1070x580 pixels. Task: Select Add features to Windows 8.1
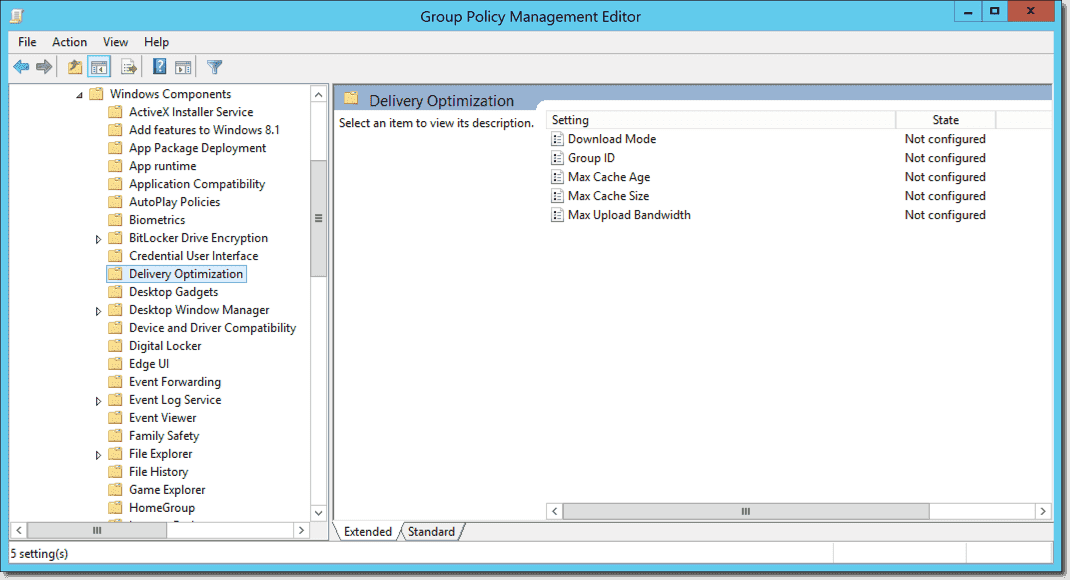coord(204,130)
